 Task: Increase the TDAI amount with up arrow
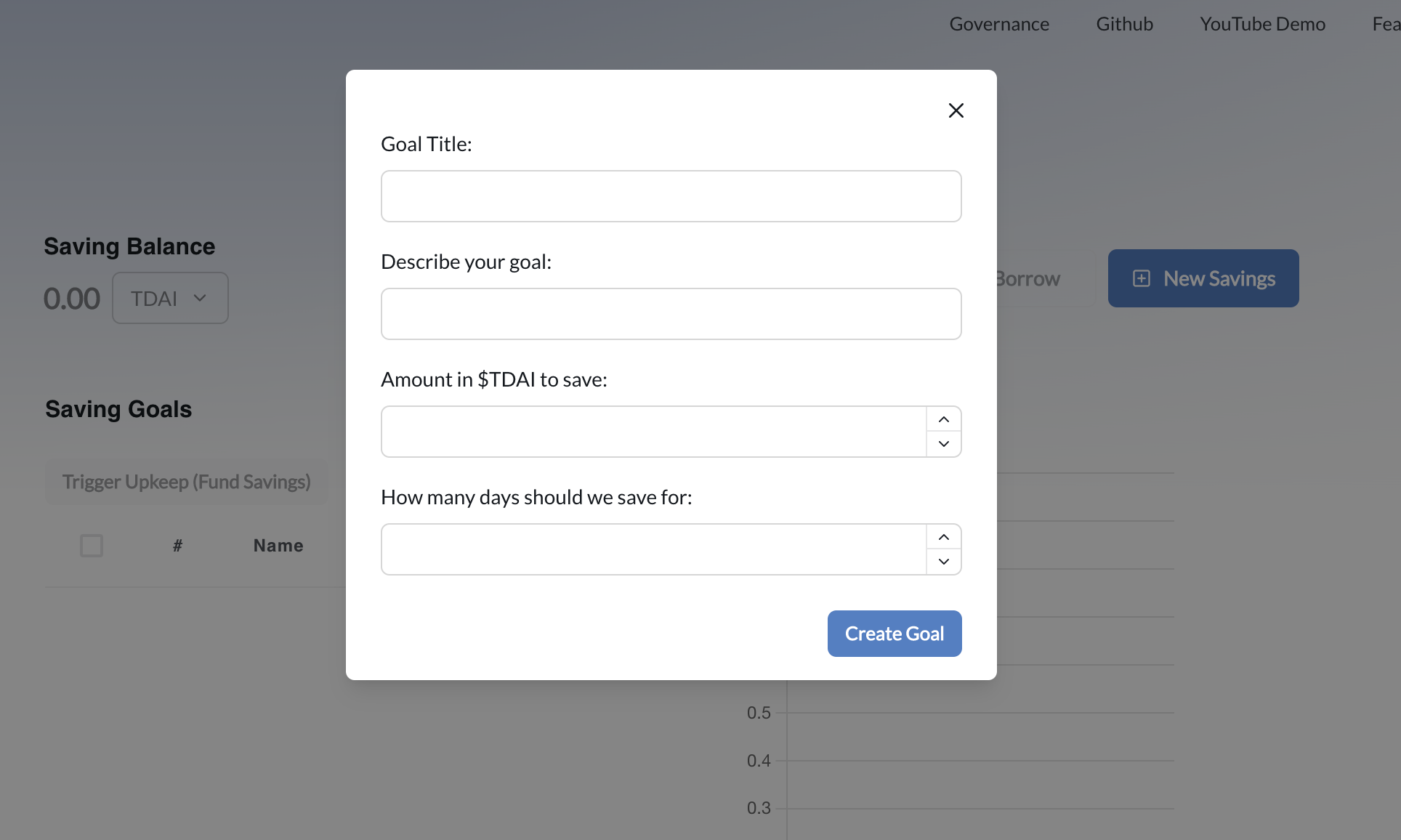(x=943, y=419)
